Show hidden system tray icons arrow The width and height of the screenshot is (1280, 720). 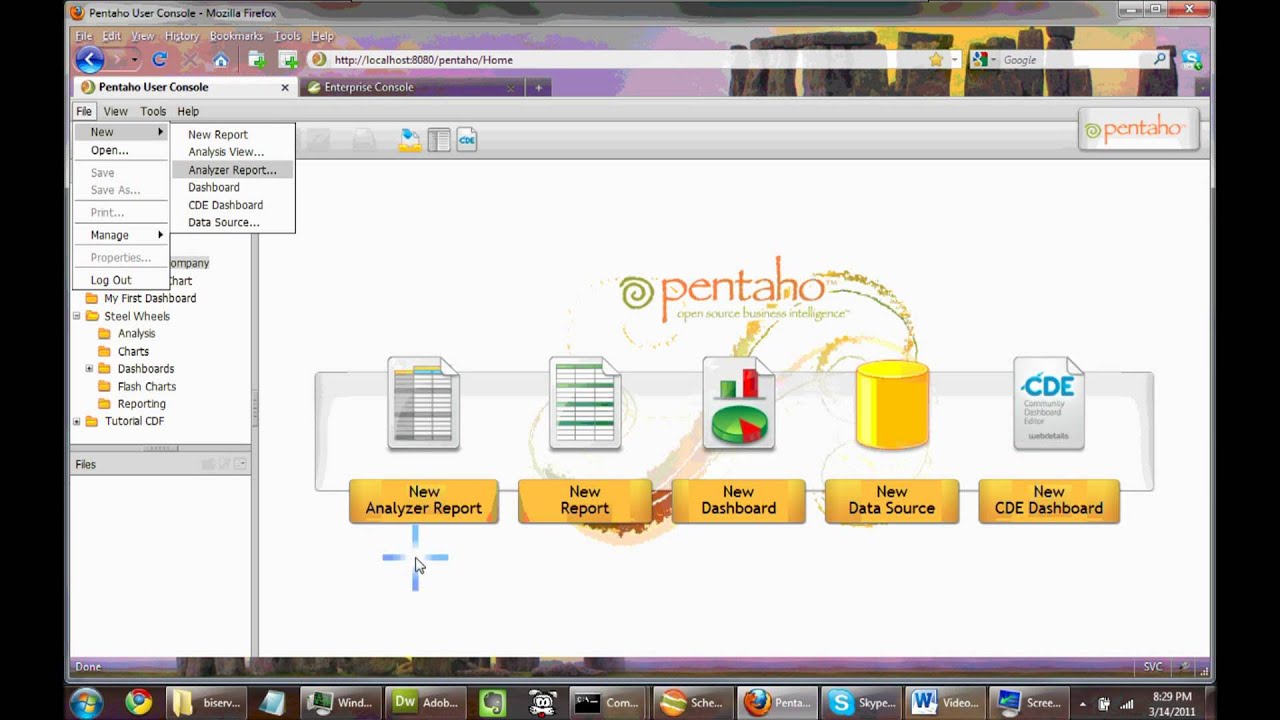pos(1081,702)
